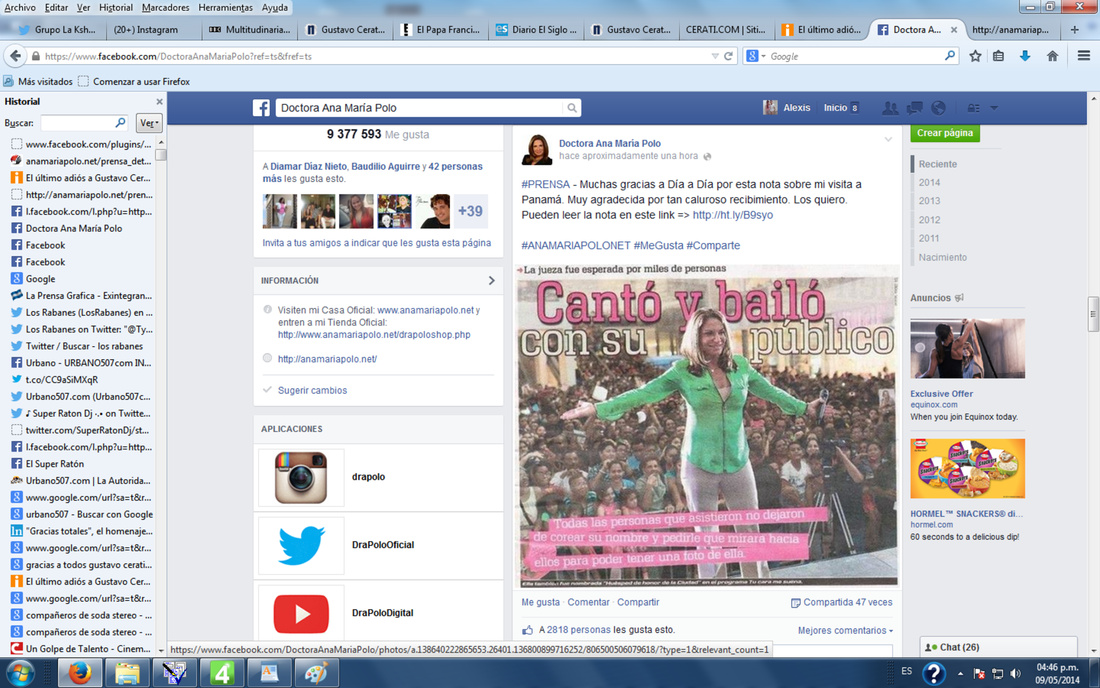Open Facebook friend requests icon
The height and width of the screenshot is (688, 1100).
(890, 108)
